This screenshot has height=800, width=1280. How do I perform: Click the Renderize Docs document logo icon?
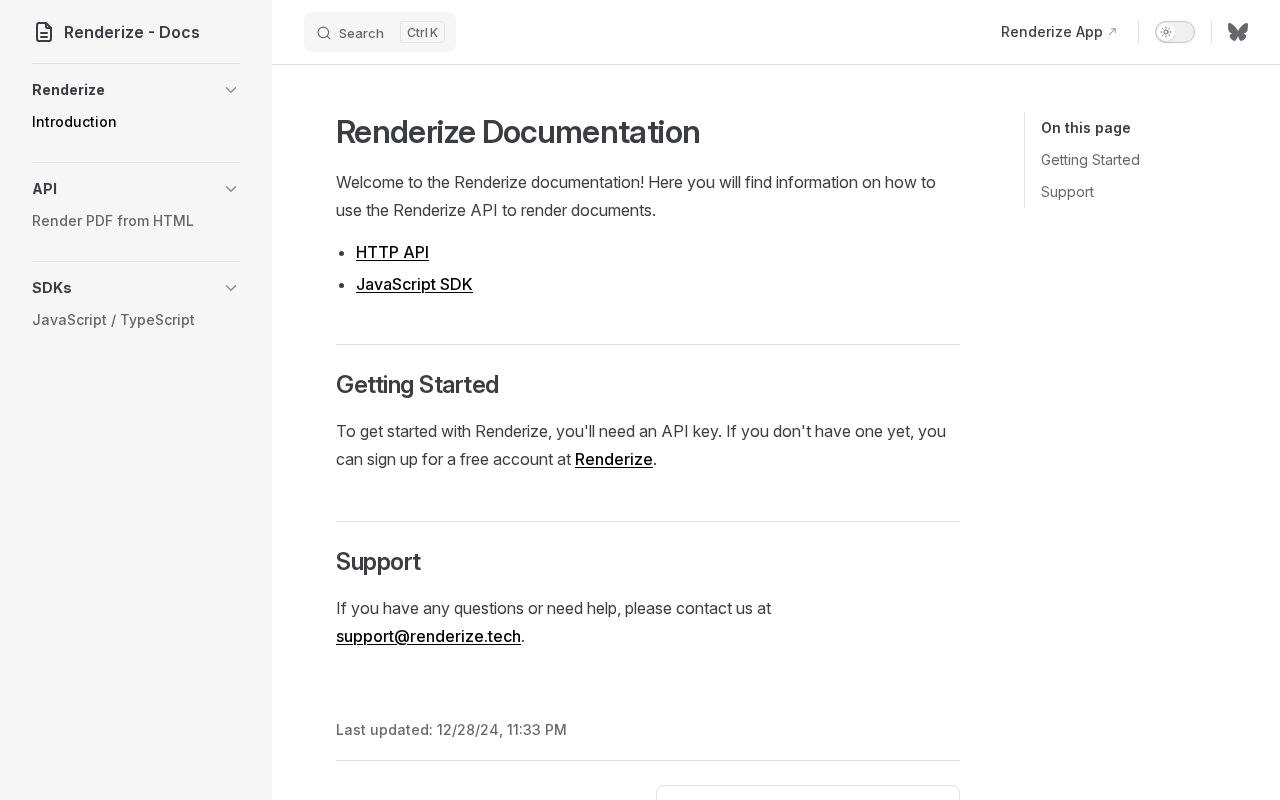(x=44, y=32)
